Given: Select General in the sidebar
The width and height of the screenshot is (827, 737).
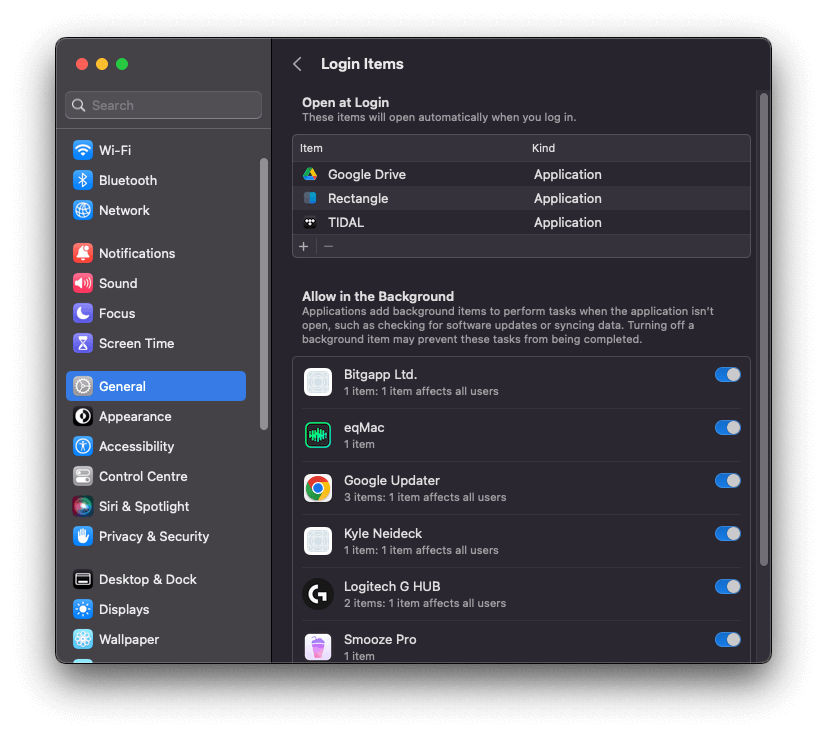Looking at the screenshot, I should tap(155, 386).
